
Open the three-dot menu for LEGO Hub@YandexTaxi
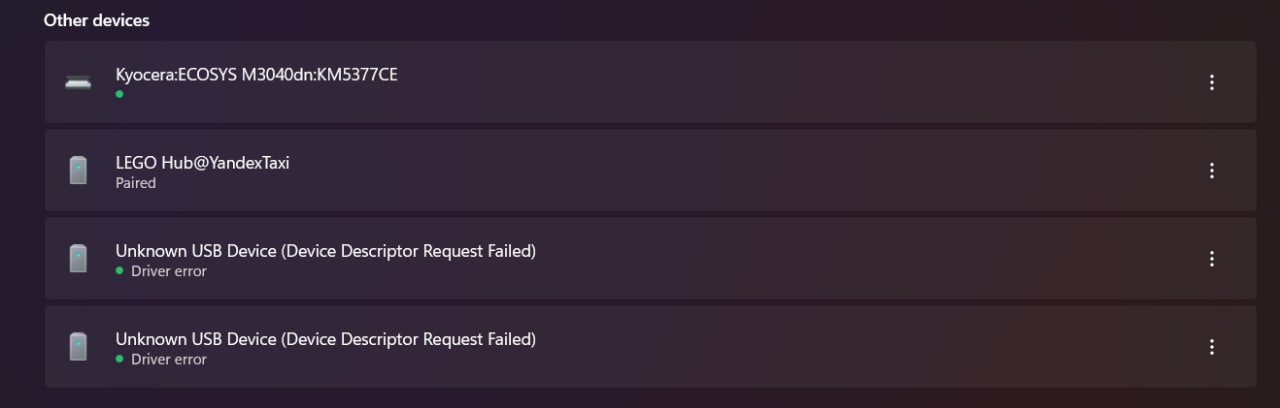(x=1212, y=171)
